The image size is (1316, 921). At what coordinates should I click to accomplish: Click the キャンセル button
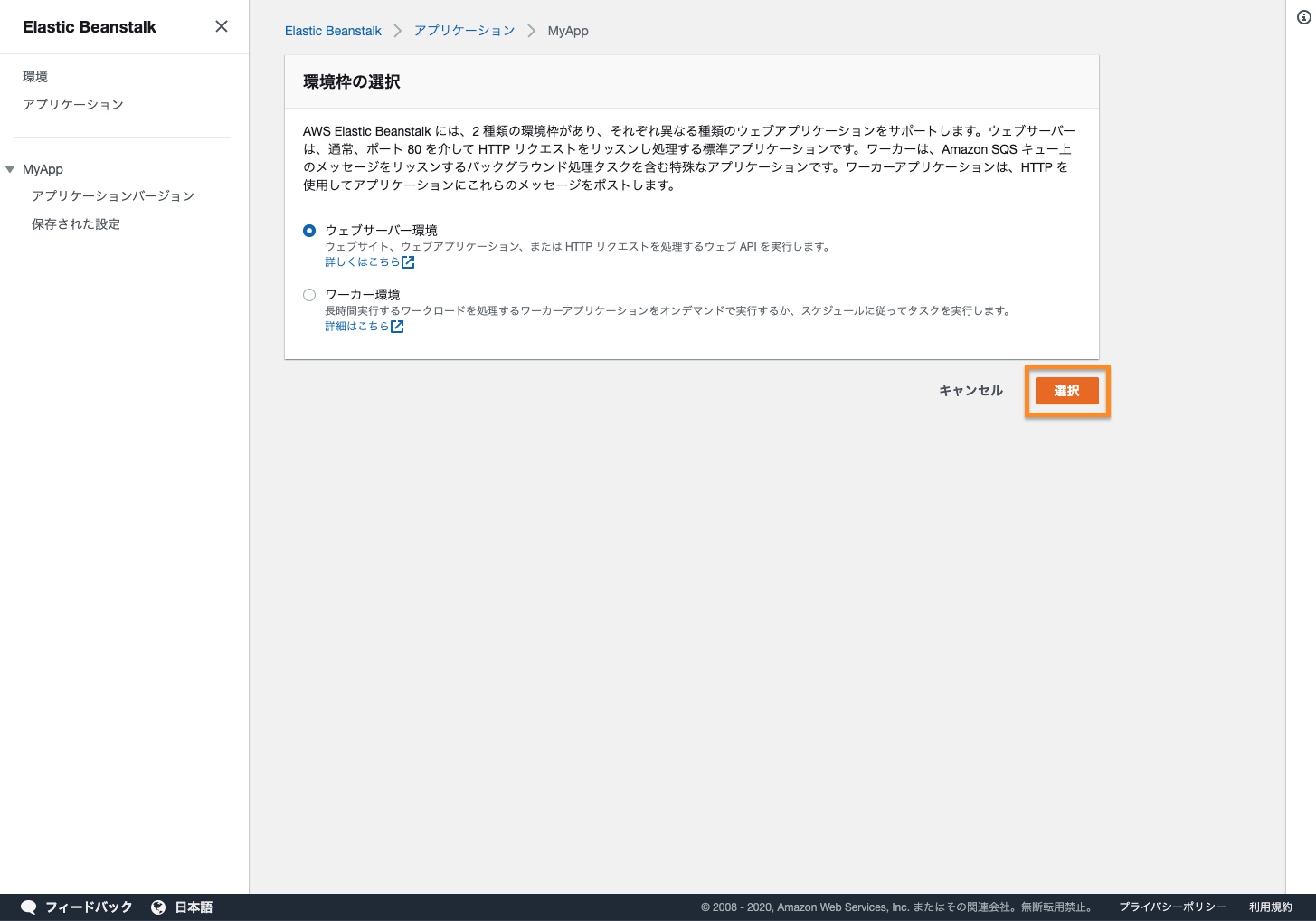tap(970, 391)
